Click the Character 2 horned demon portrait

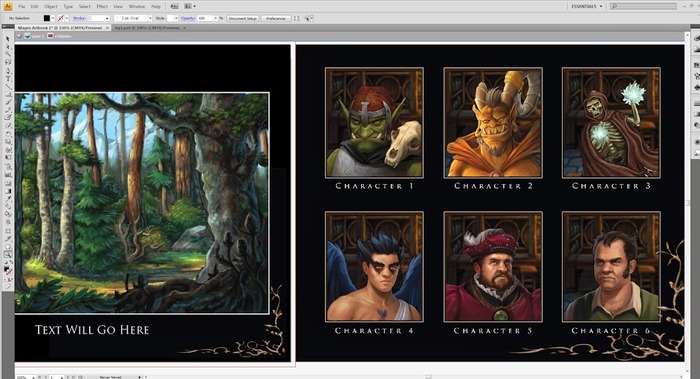pos(493,123)
